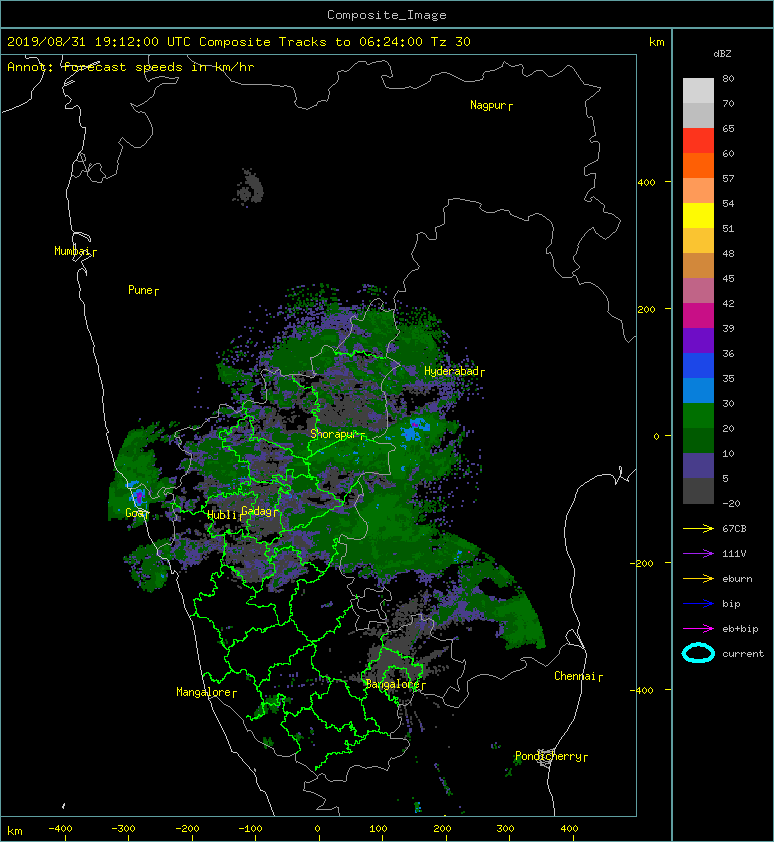Viewport: 774px width, 842px height.
Task: Click the 300 tick on horizontal axis
Action: [x=505, y=829]
